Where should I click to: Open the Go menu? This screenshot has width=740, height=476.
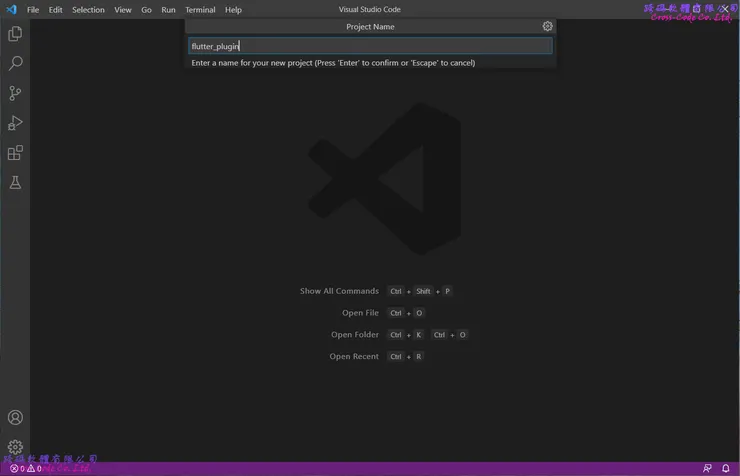[146, 10]
